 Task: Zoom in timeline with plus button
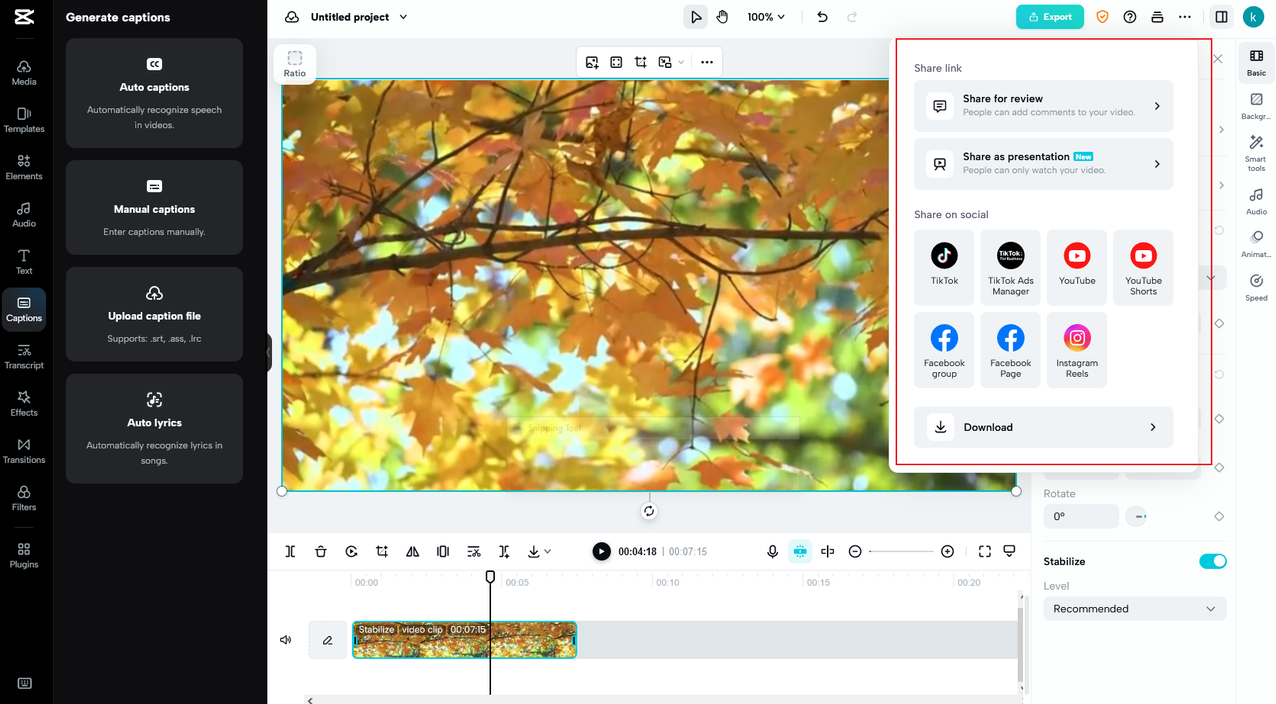click(x=947, y=552)
